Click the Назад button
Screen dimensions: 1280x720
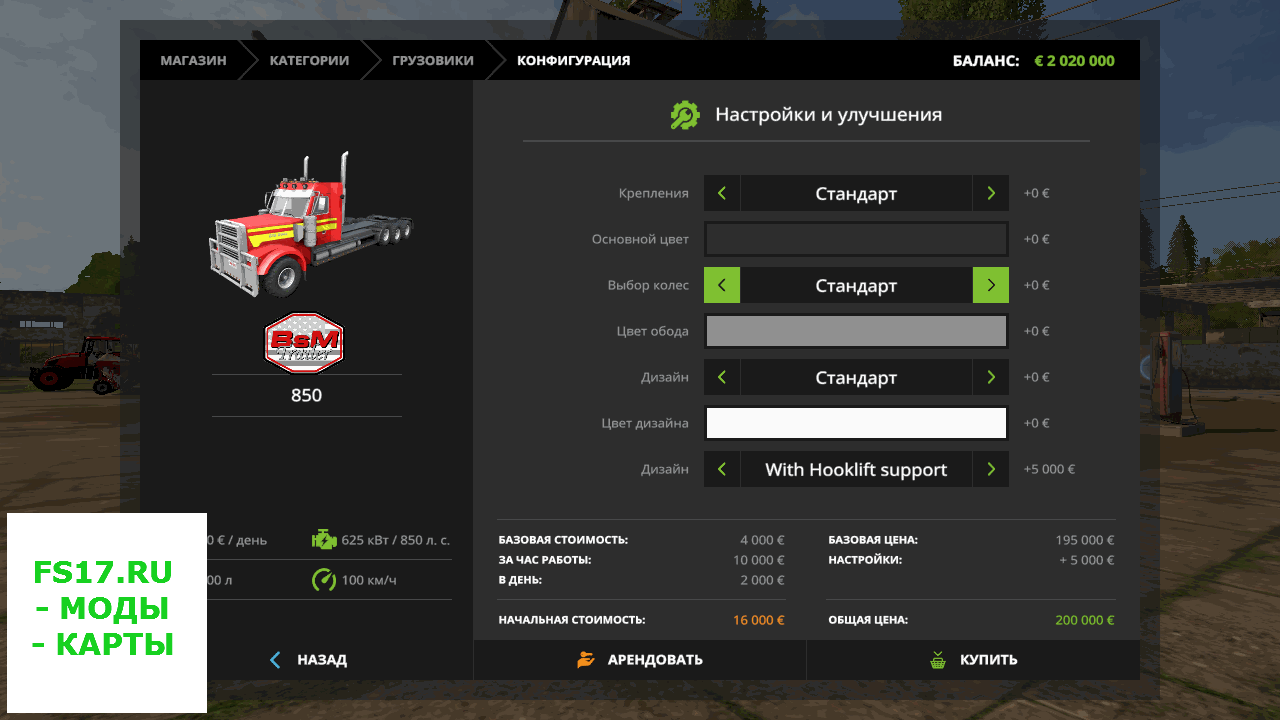306,660
